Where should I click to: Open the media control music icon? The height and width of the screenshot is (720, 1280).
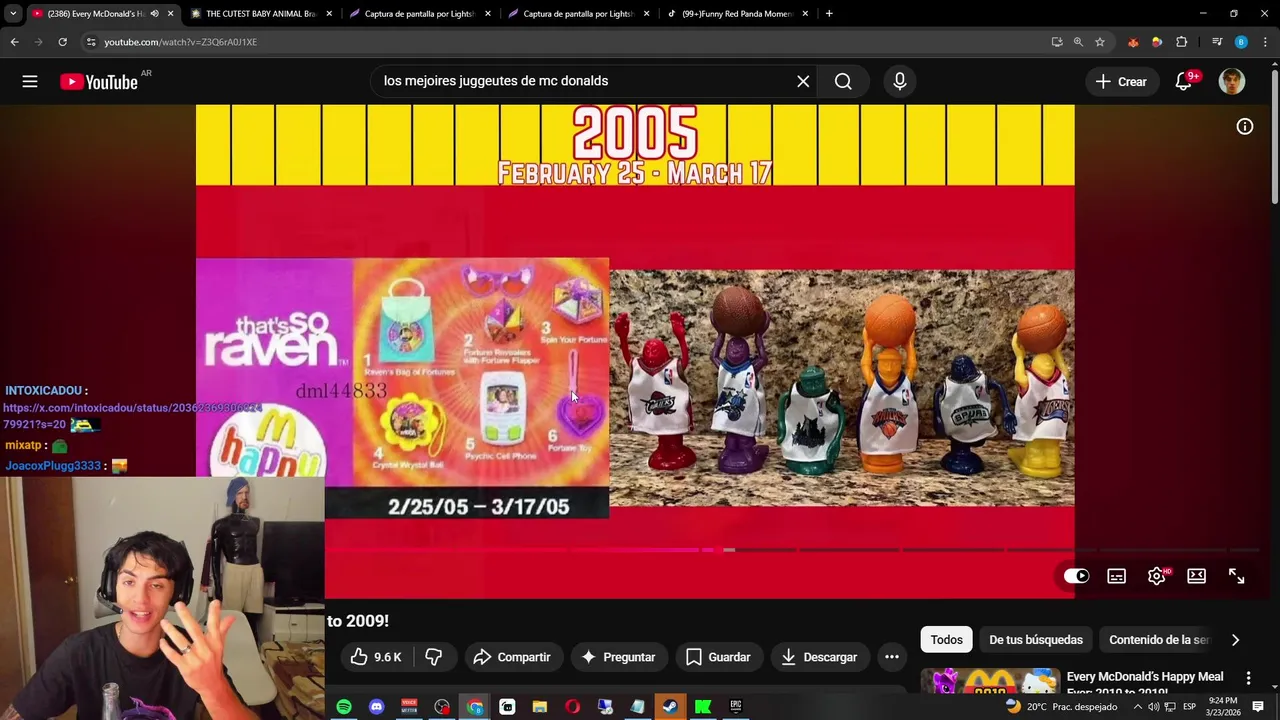[x=1217, y=42]
